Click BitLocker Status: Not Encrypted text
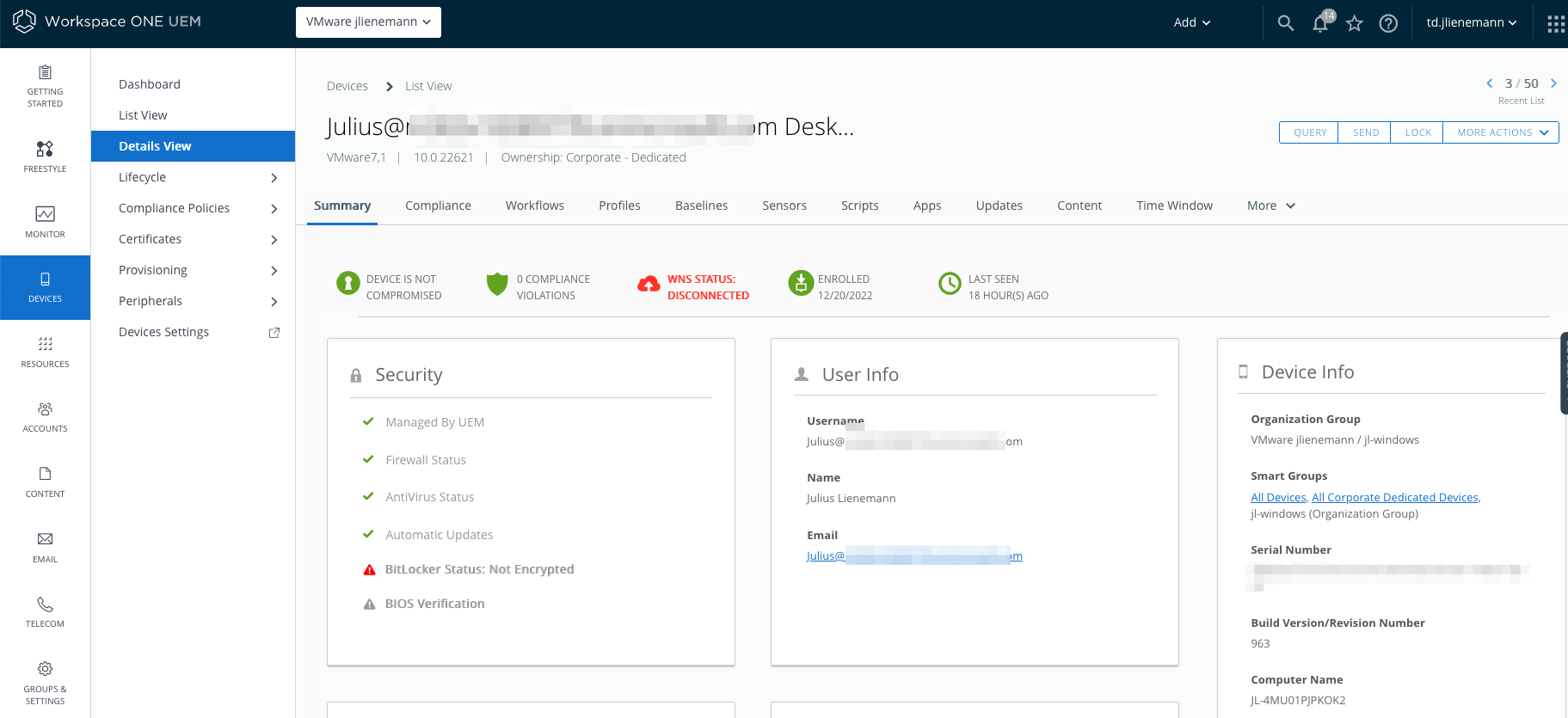The width and height of the screenshot is (1568, 718). [x=479, y=569]
